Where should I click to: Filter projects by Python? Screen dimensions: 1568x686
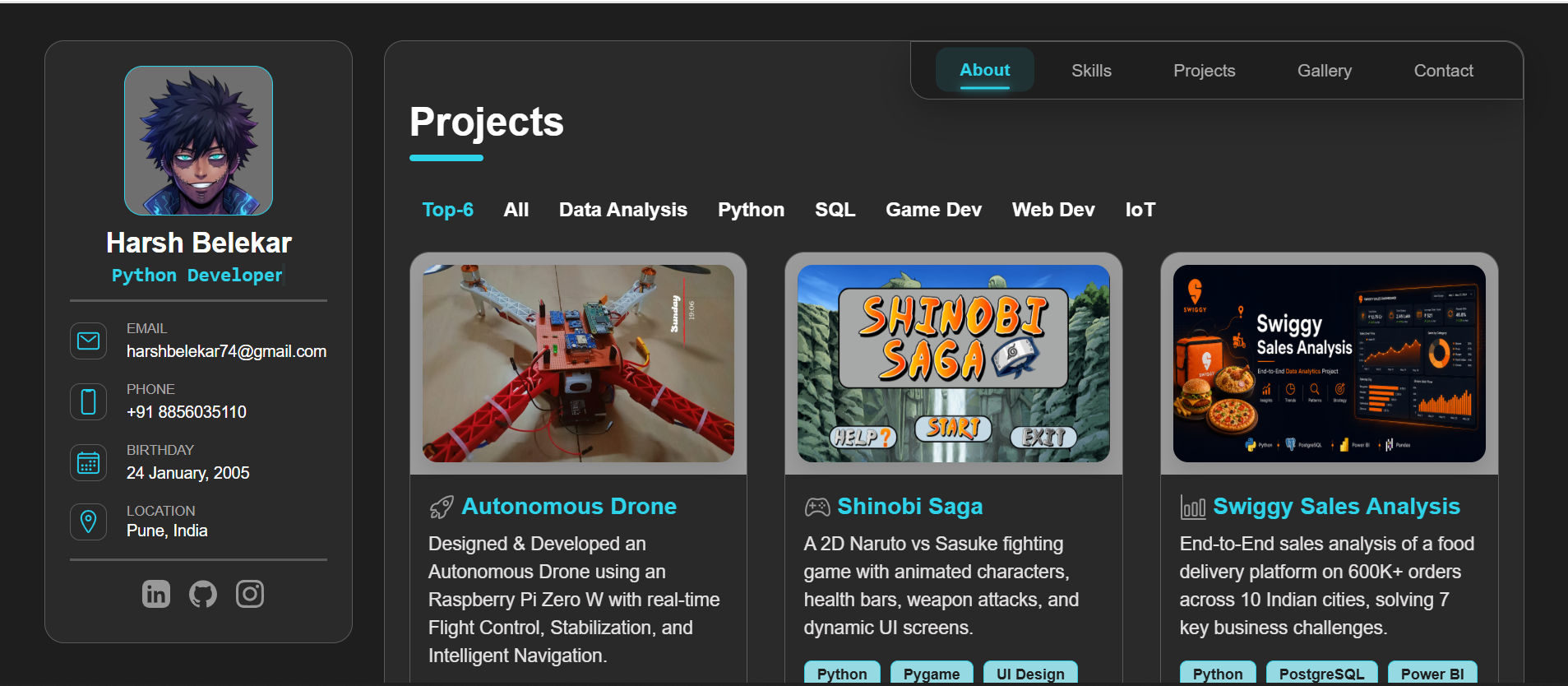click(752, 210)
